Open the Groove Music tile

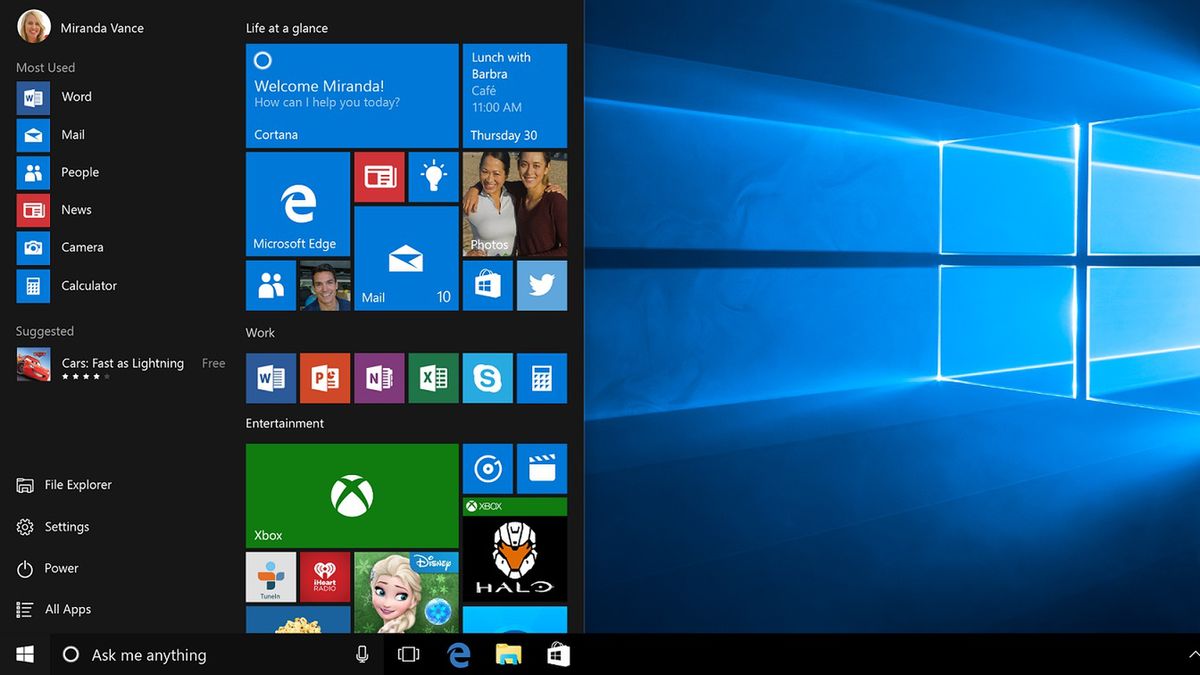point(487,469)
